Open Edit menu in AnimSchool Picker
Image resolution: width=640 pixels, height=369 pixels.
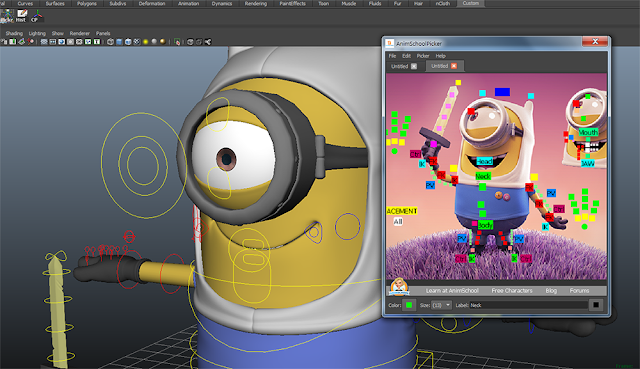(407, 56)
